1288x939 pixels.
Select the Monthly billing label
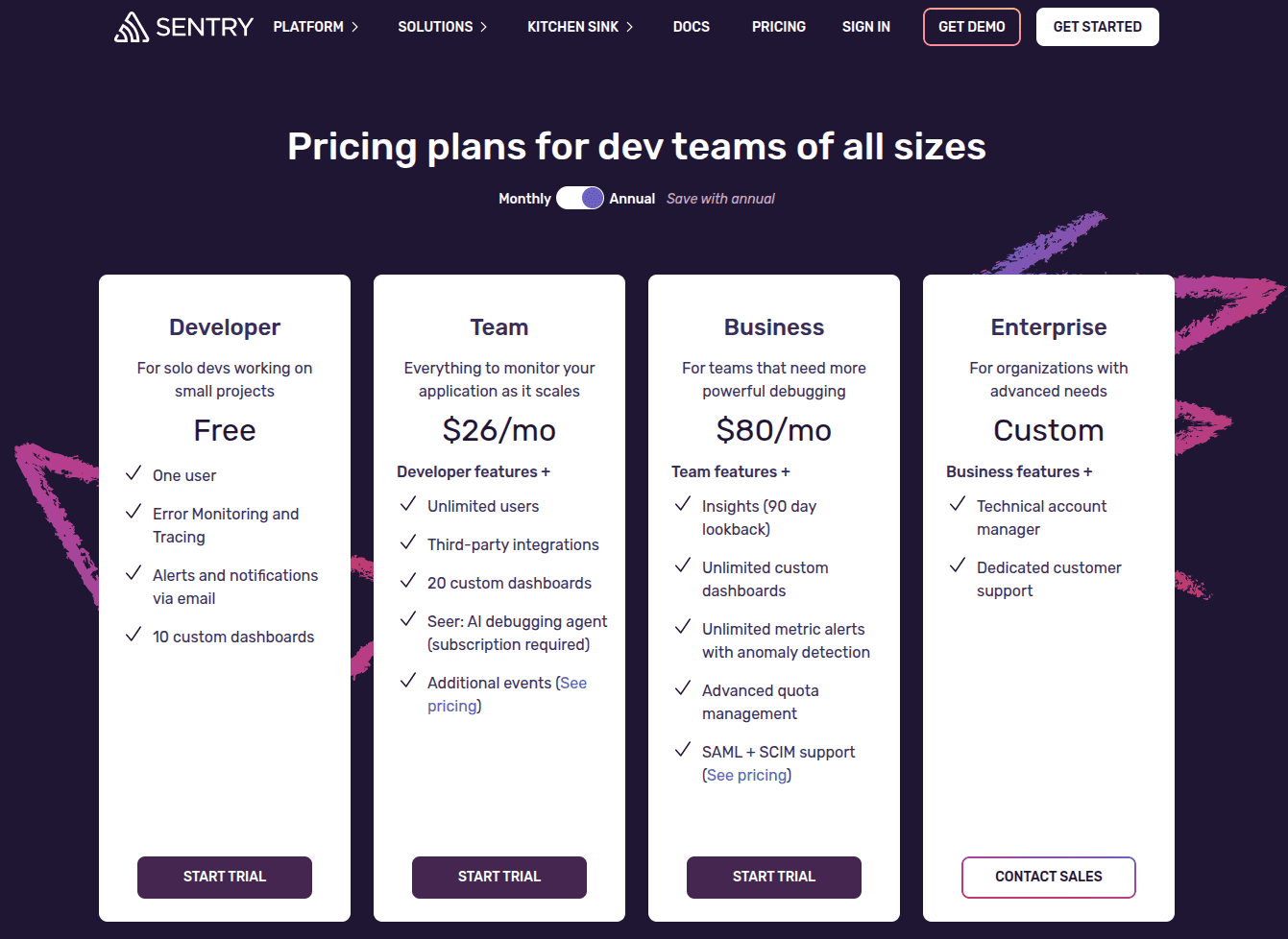click(524, 199)
